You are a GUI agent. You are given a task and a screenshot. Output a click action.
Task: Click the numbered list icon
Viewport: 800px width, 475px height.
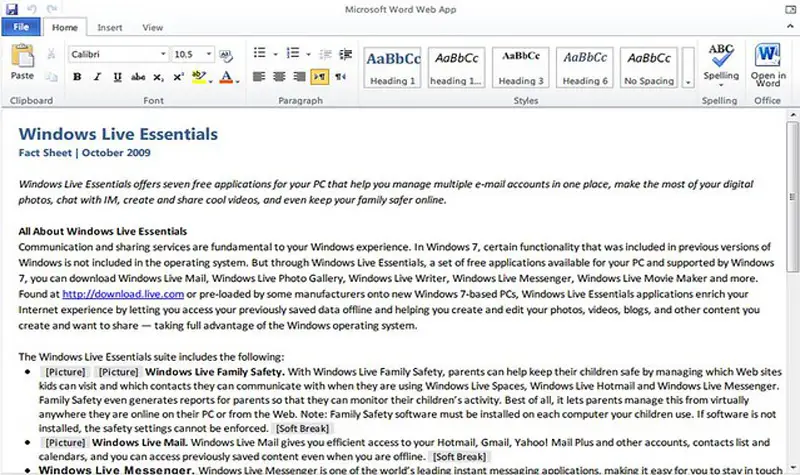pos(293,53)
